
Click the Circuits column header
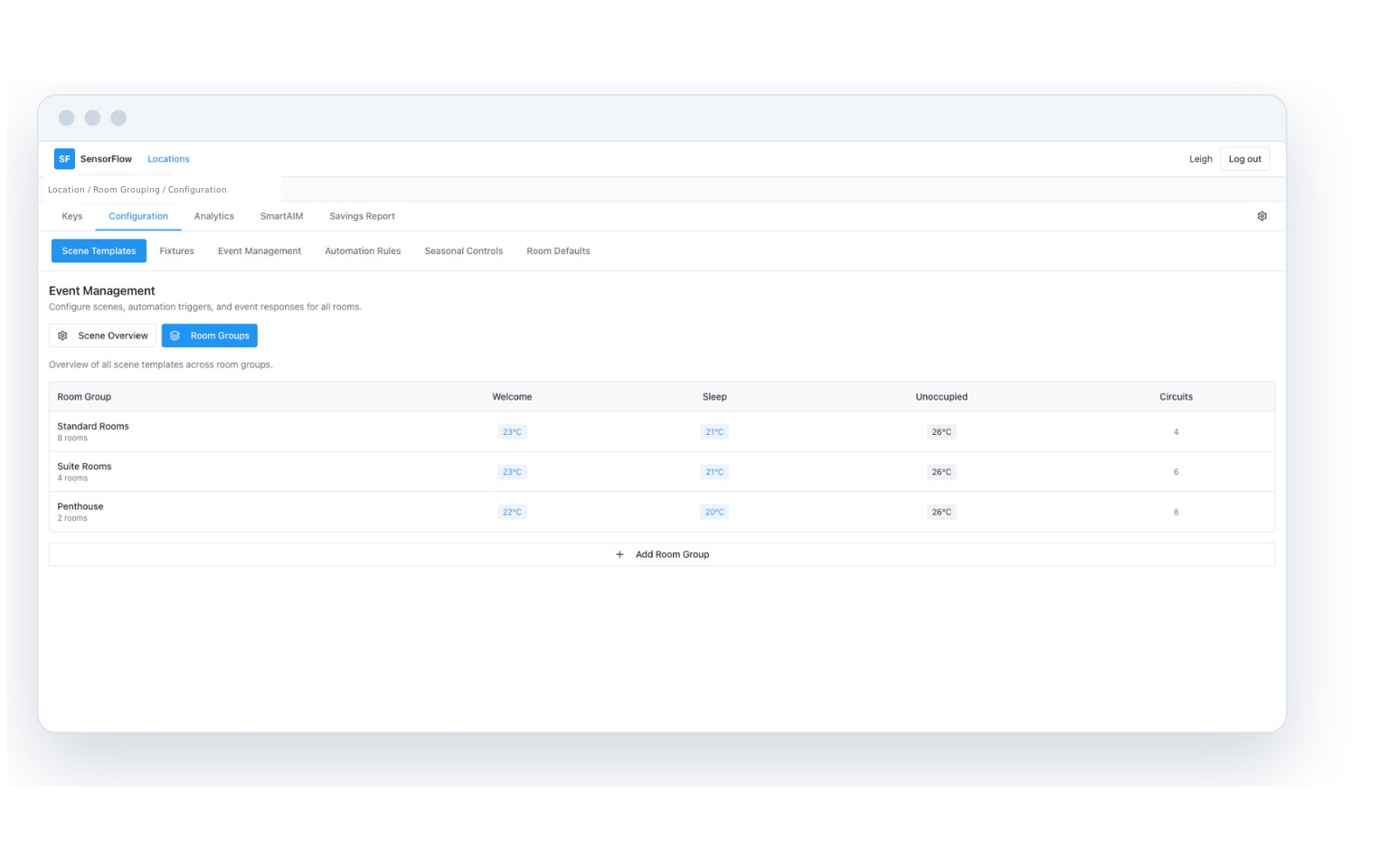[x=1176, y=397]
